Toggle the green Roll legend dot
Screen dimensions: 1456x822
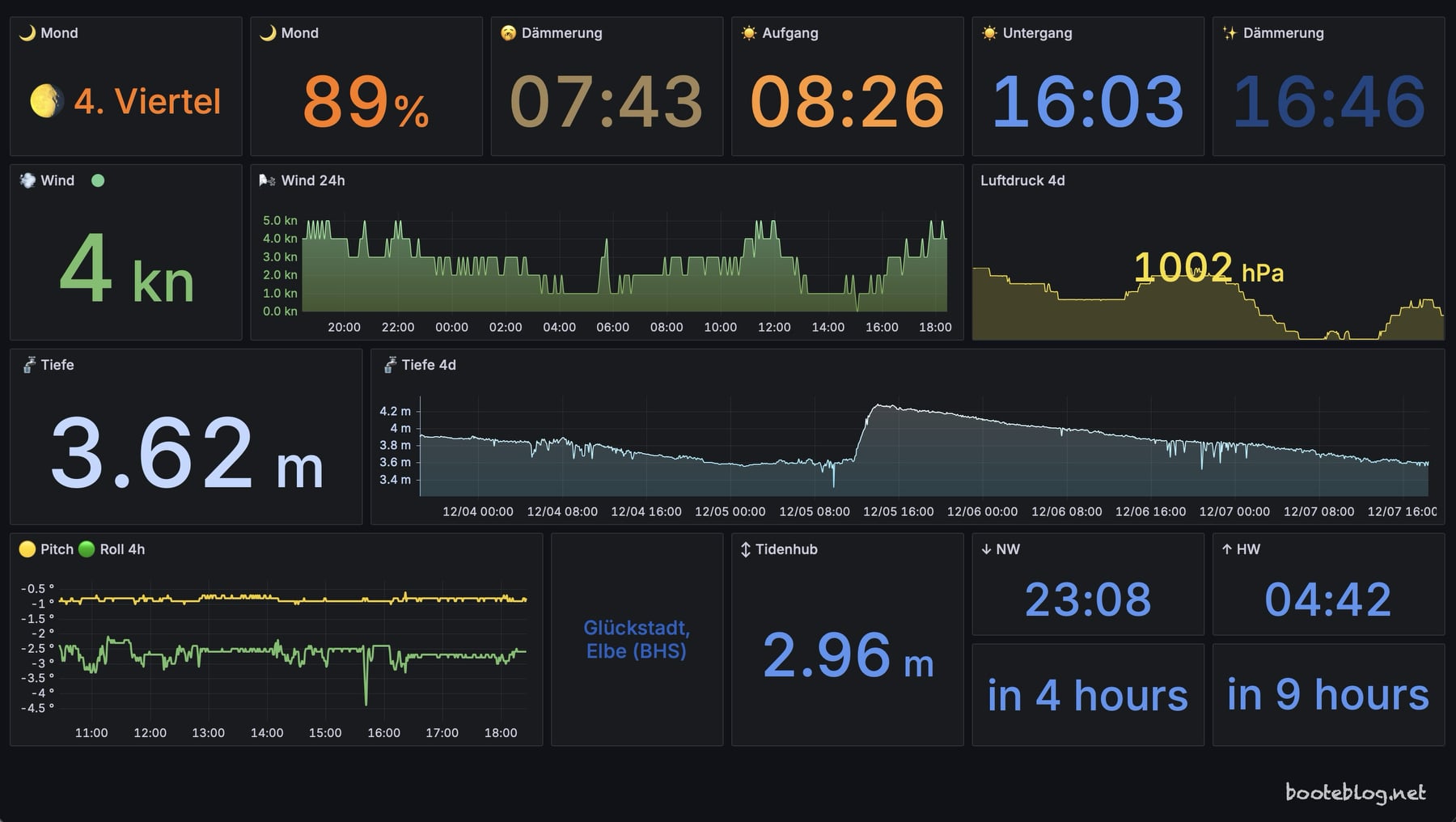87,549
